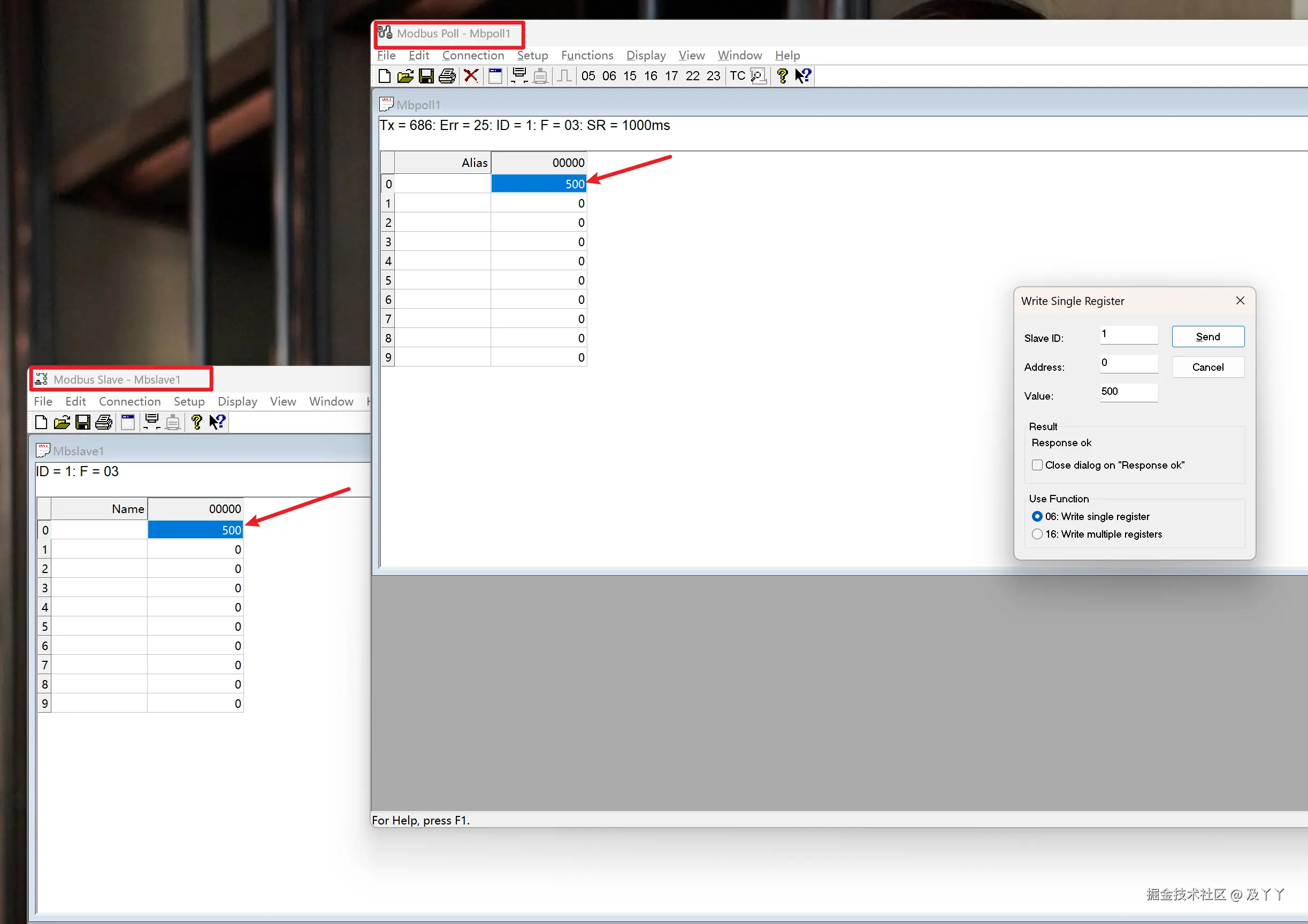Click Connect icon in Modbus Poll toolbar
Screen dimensions: 1308x924
click(x=519, y=76)
